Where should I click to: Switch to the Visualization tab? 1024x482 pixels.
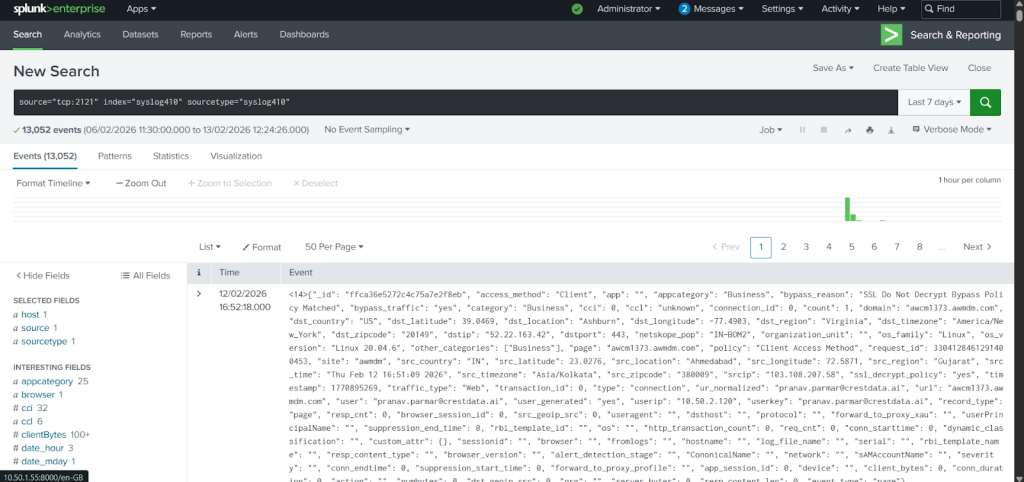(x=236, y=156)
